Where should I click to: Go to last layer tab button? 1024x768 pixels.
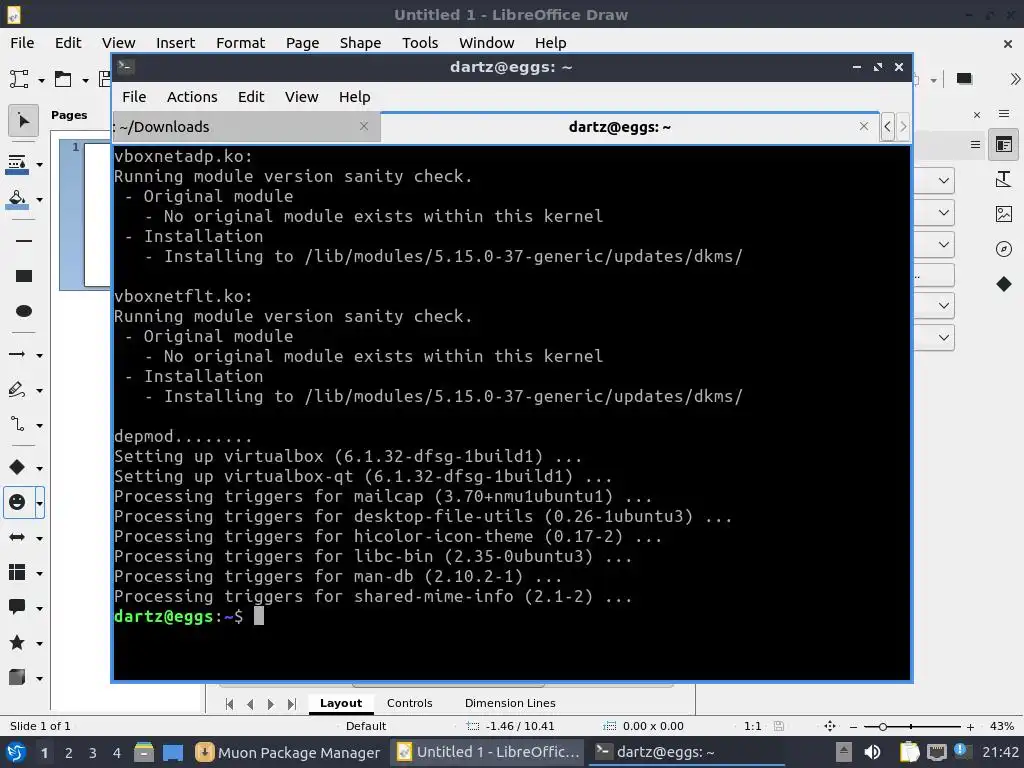[292, 704]
